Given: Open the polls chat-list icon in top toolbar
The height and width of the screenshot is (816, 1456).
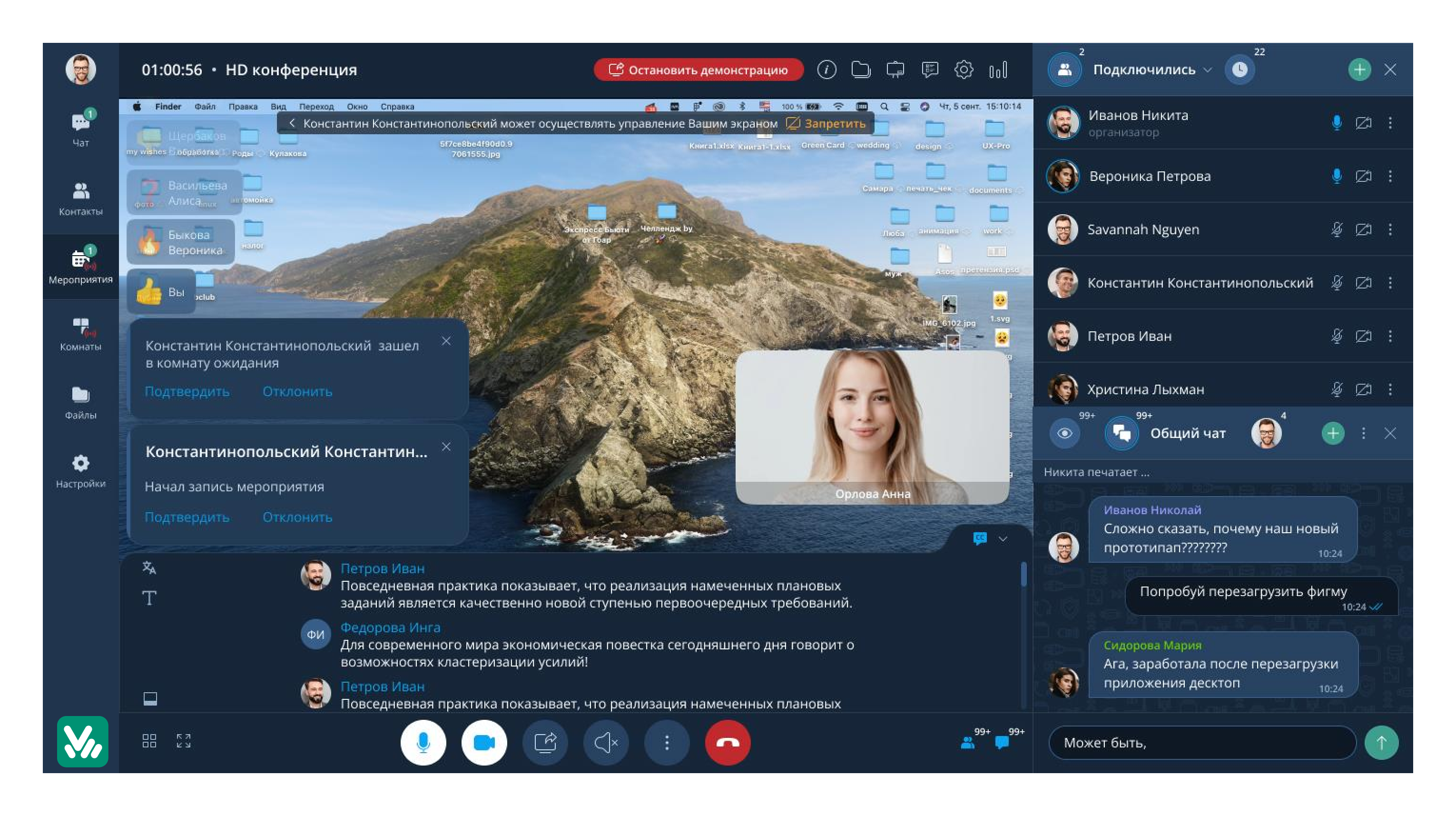Looking at the screenshot, I should click(930, 70).
